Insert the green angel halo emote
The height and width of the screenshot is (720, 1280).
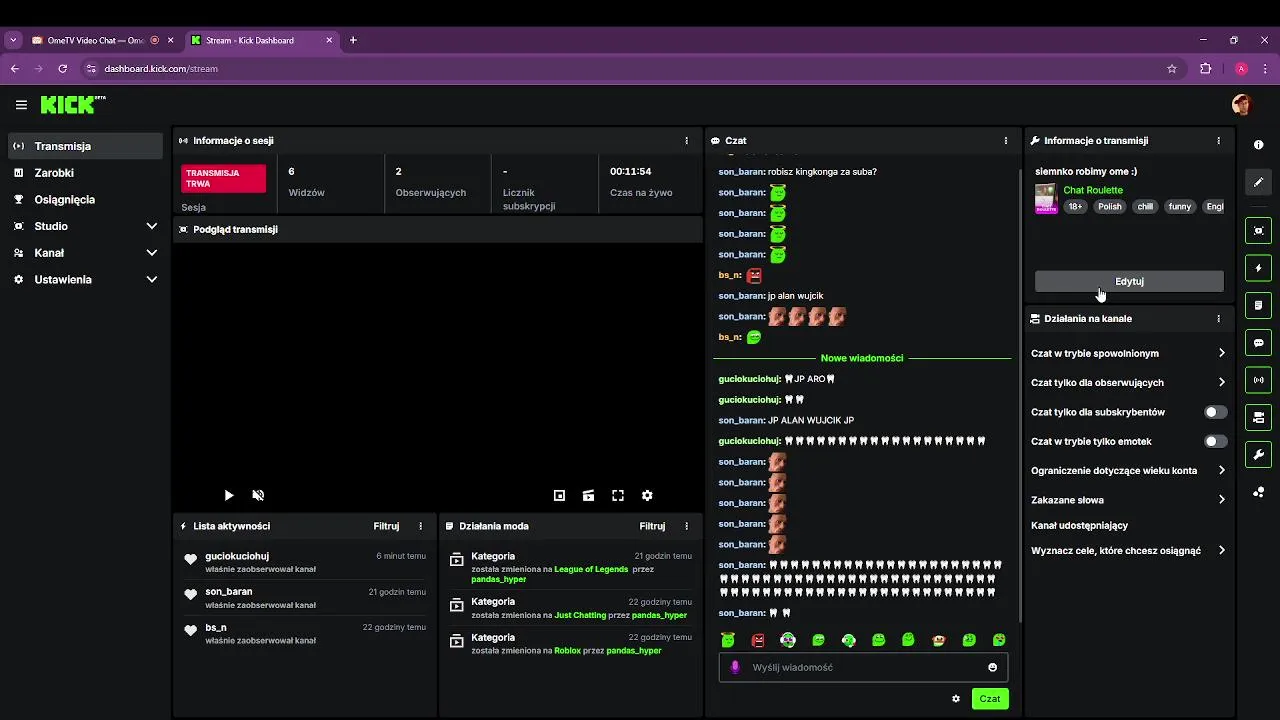[x=728, y=640]
